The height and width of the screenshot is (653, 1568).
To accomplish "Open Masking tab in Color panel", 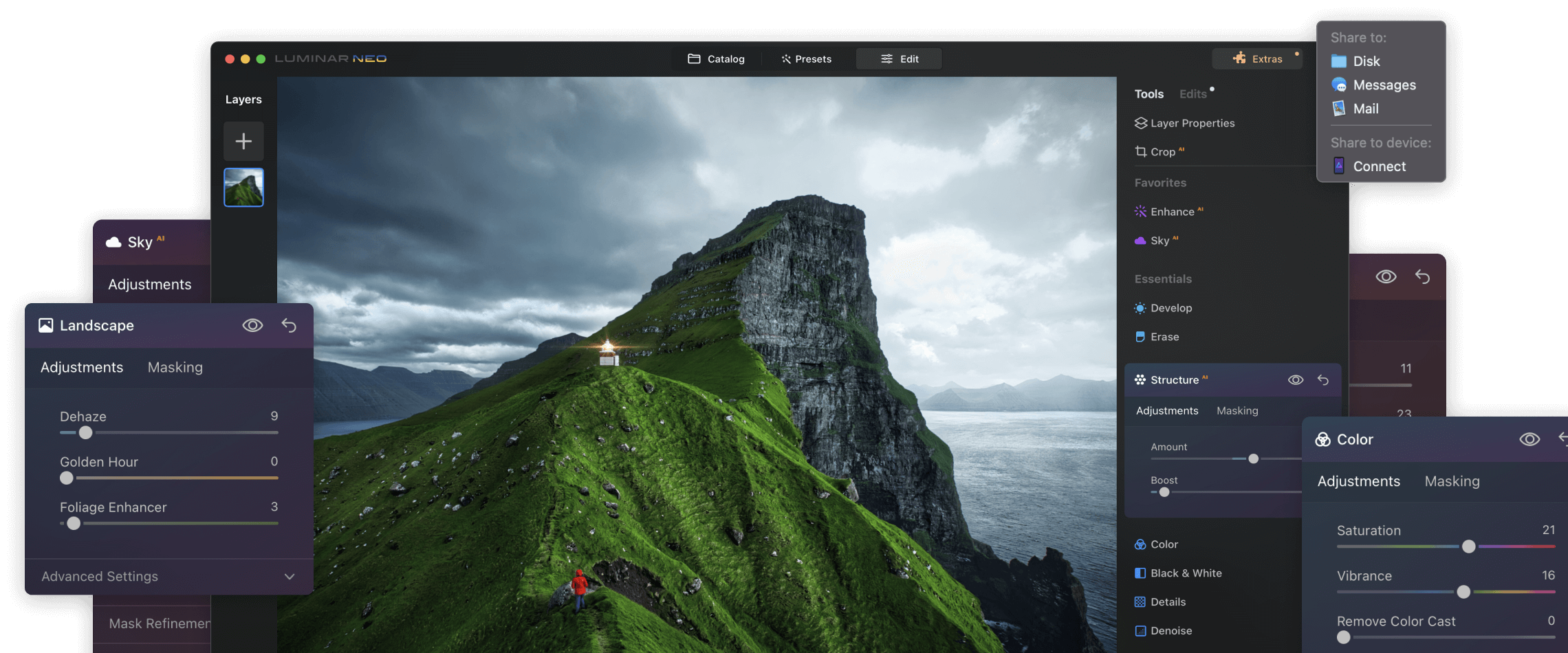I will [x=1452, y=481].
